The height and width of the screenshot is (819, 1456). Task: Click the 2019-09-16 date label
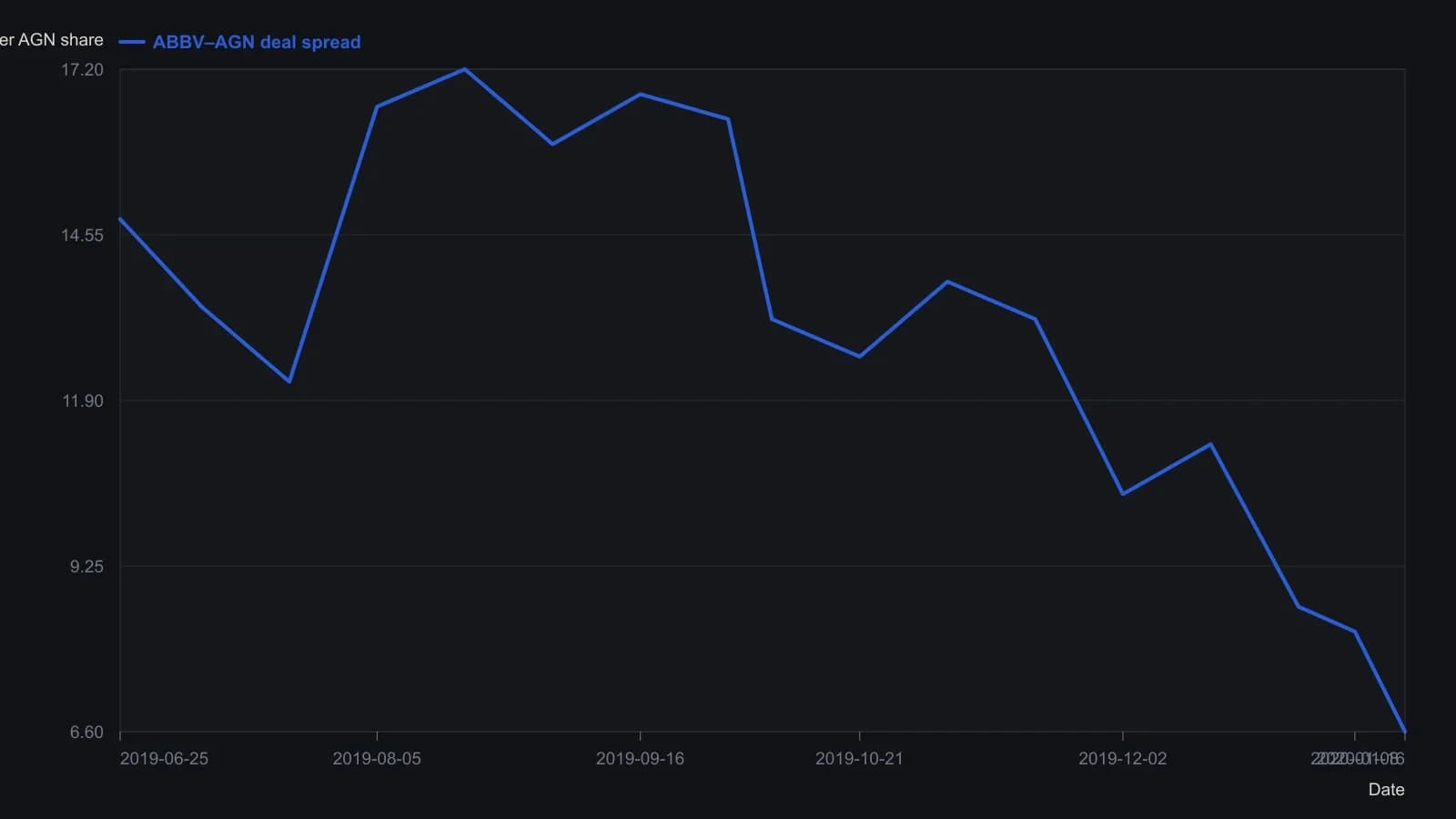(640, 758)
